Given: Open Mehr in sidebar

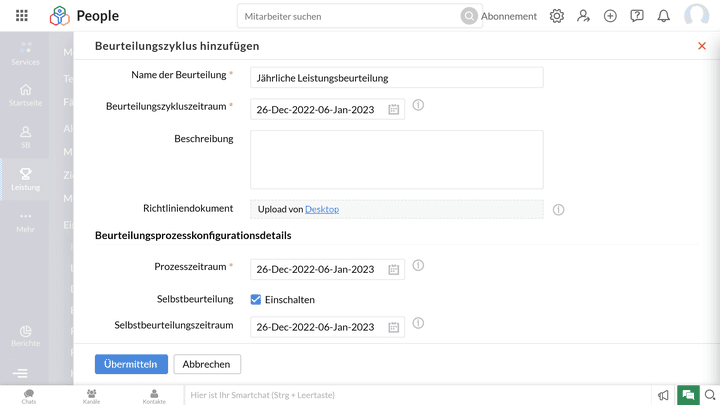Looking at the screenshot, I should [x=25, y=222].
